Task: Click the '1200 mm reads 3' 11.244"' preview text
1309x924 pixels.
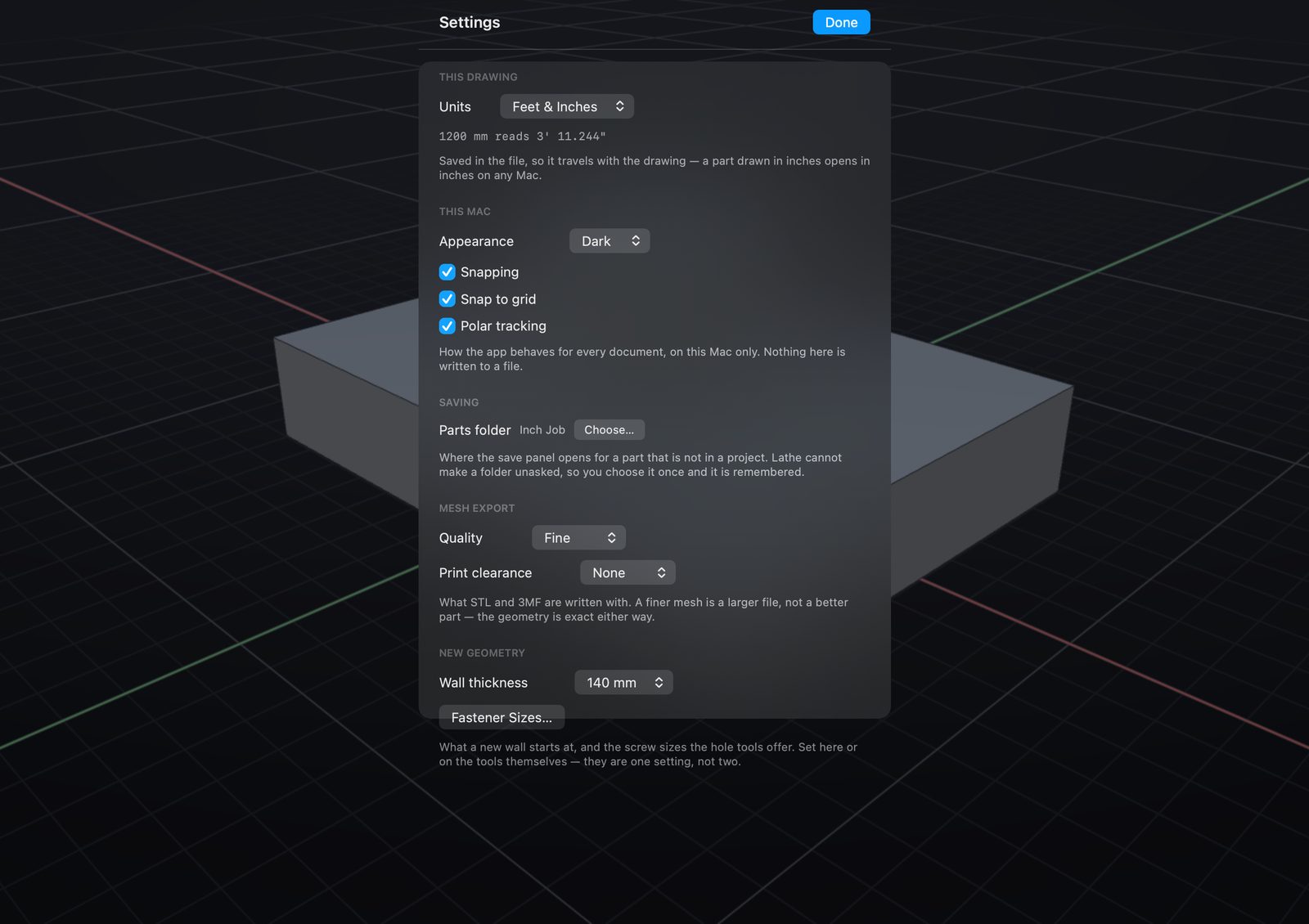Action: point(522,137)
